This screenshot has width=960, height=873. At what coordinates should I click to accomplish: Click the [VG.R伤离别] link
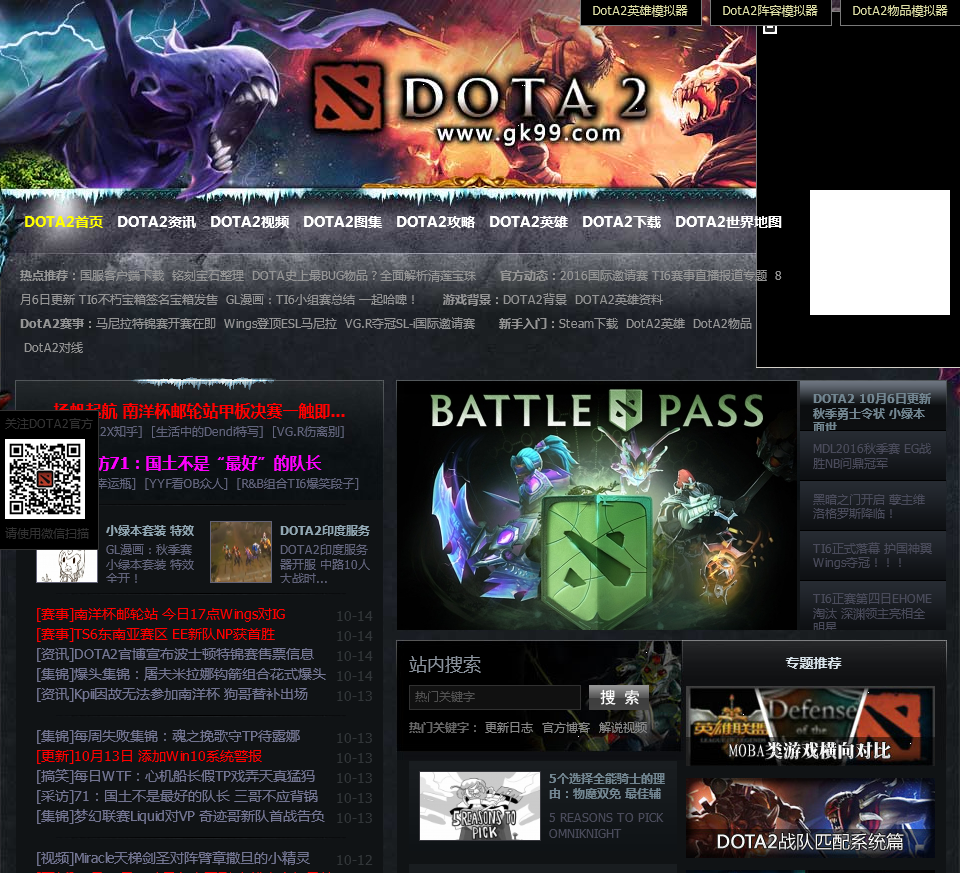point(308,432)
